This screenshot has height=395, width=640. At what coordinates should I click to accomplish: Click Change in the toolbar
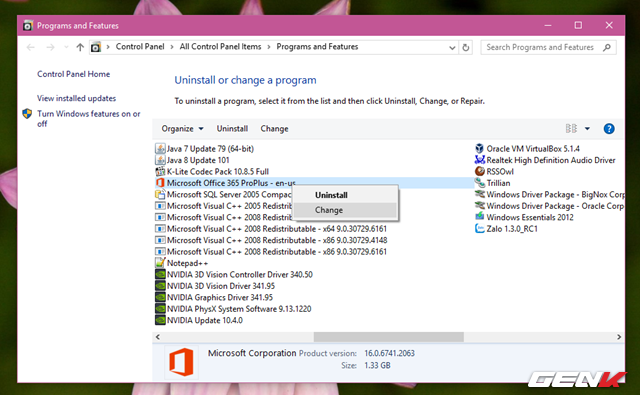pos(274,129)
